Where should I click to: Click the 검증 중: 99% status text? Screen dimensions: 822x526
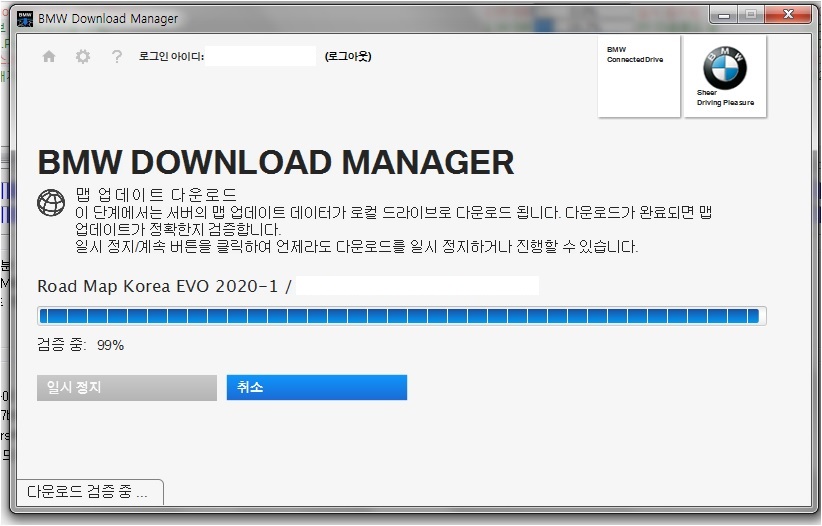81,345
